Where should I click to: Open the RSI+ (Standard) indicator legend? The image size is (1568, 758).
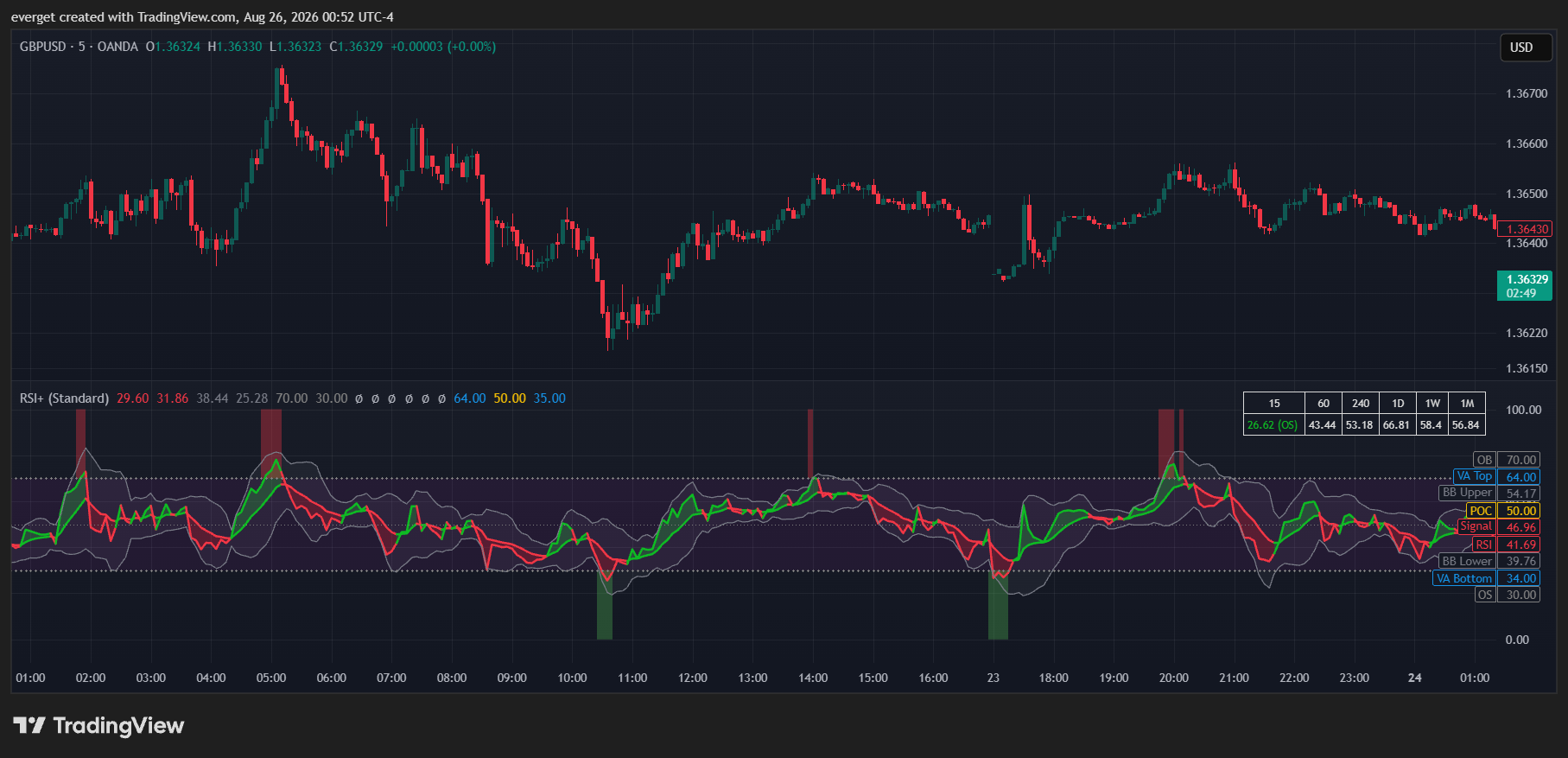coord(64,398)
